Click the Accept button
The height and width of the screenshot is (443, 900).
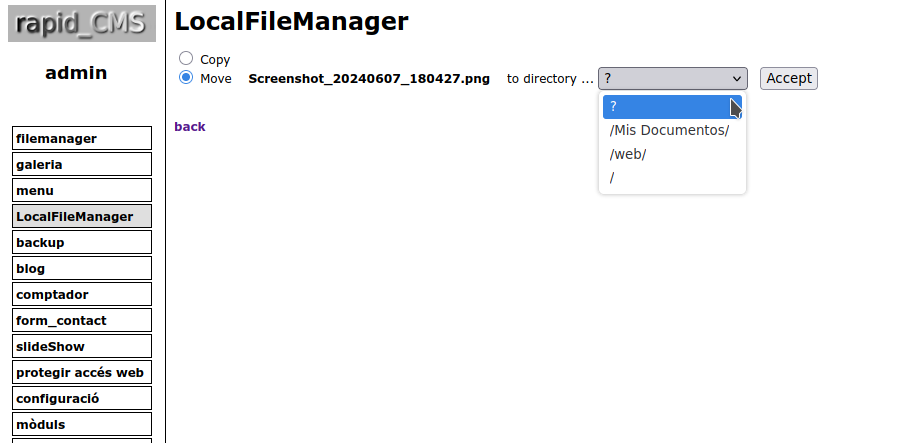pos(789,79)
